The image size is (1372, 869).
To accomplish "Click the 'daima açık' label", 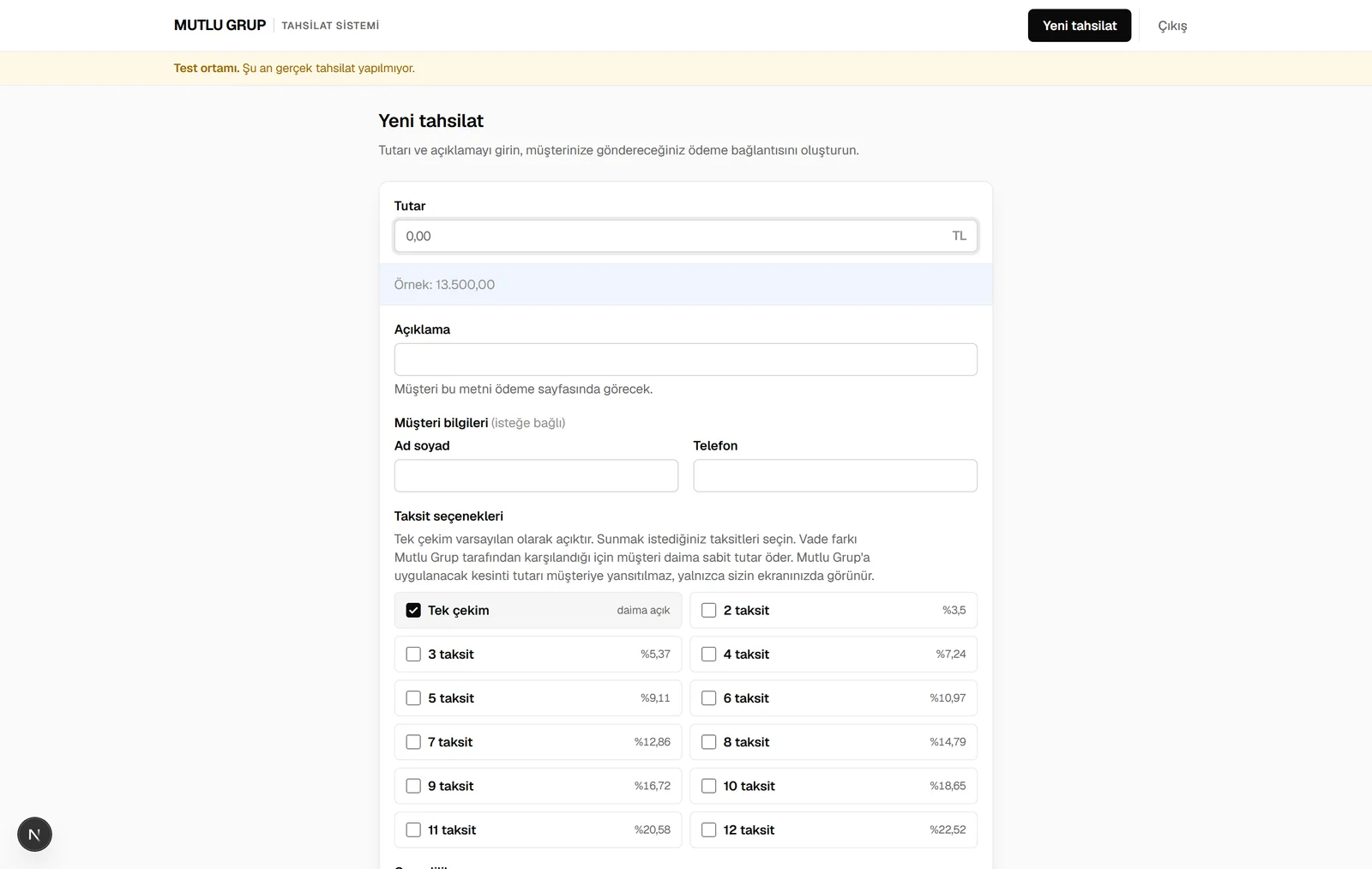I will point(643,611).
